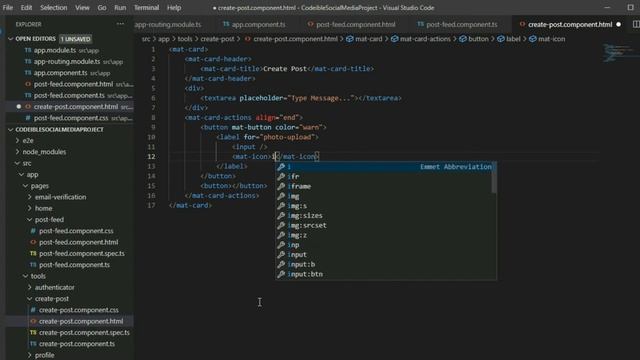Click the code minimap preview
640x360 pixels.
pos(618,52)
